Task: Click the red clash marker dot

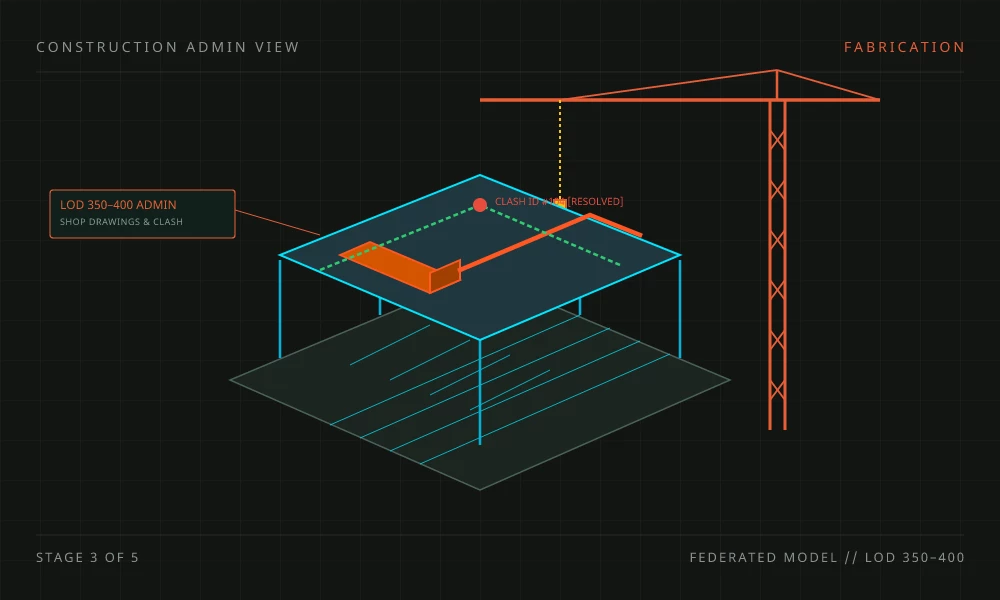Action: pyautogui.click(x=480, y=205)
